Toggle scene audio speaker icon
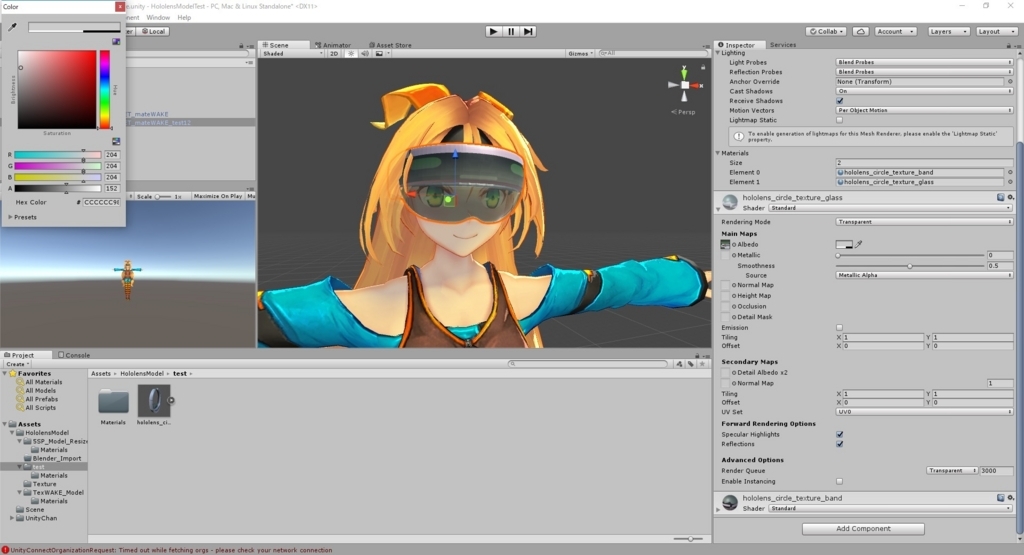1024x555 pixels. click(365, 54)
